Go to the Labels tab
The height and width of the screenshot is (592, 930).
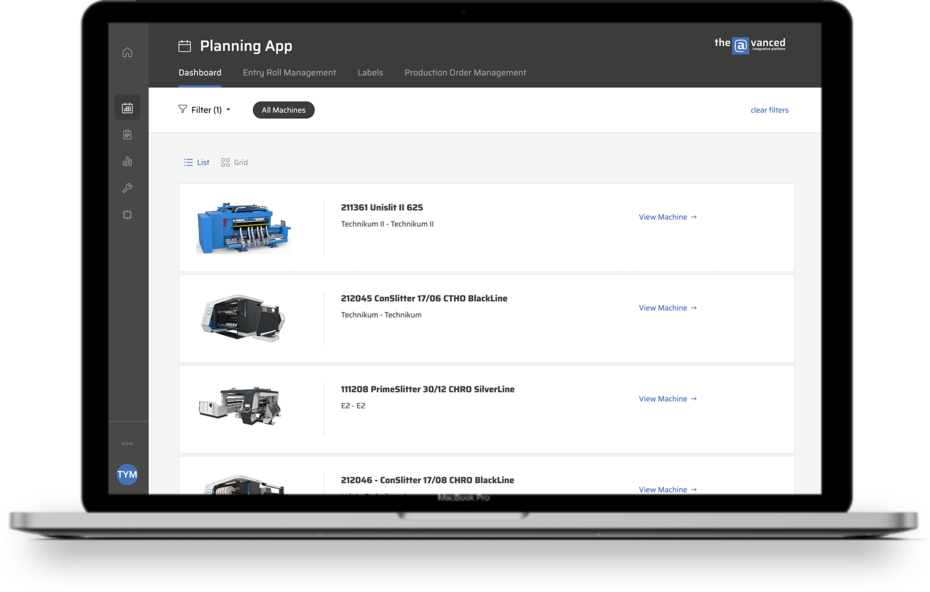coord(370,73)
